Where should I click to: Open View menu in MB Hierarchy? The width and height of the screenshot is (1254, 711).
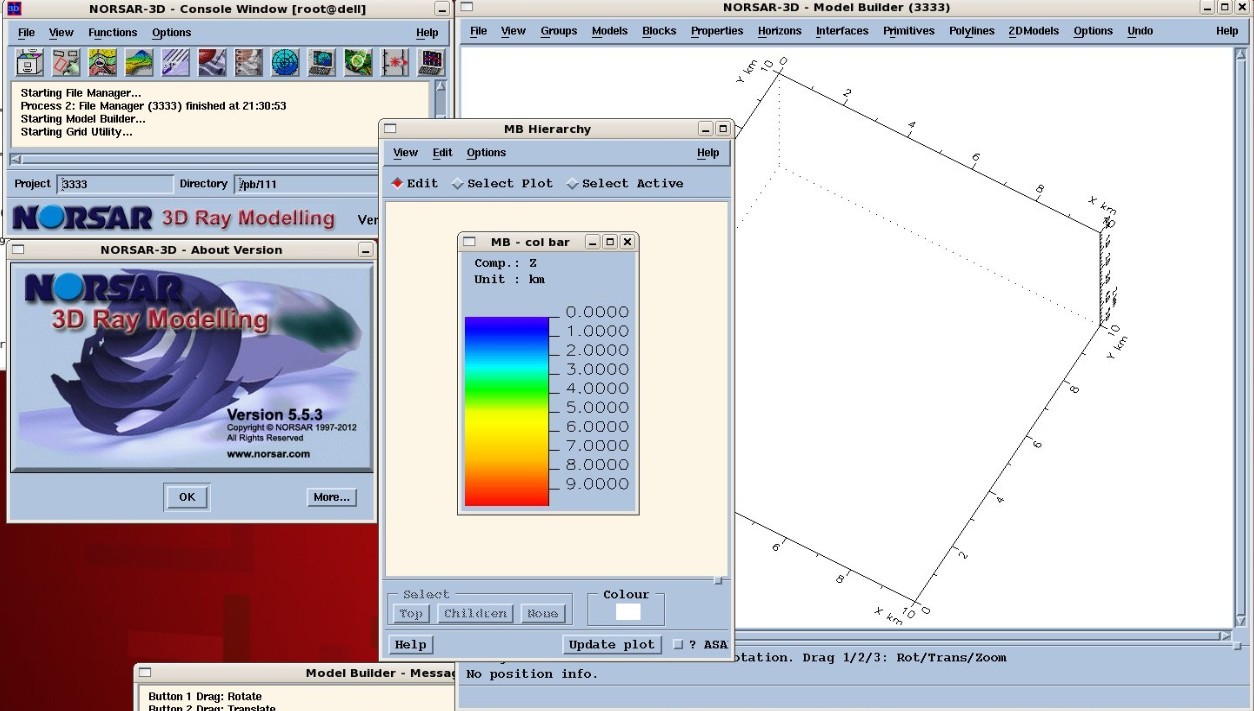[406, 153]
